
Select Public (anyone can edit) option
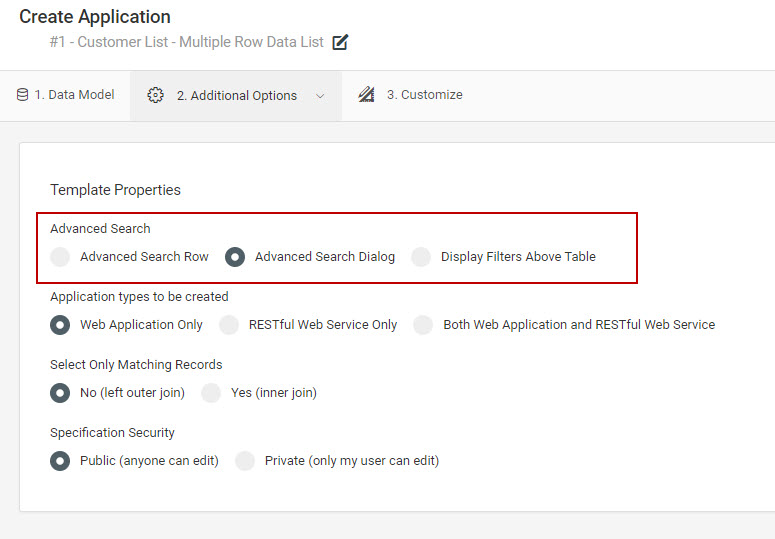point(60,461)
